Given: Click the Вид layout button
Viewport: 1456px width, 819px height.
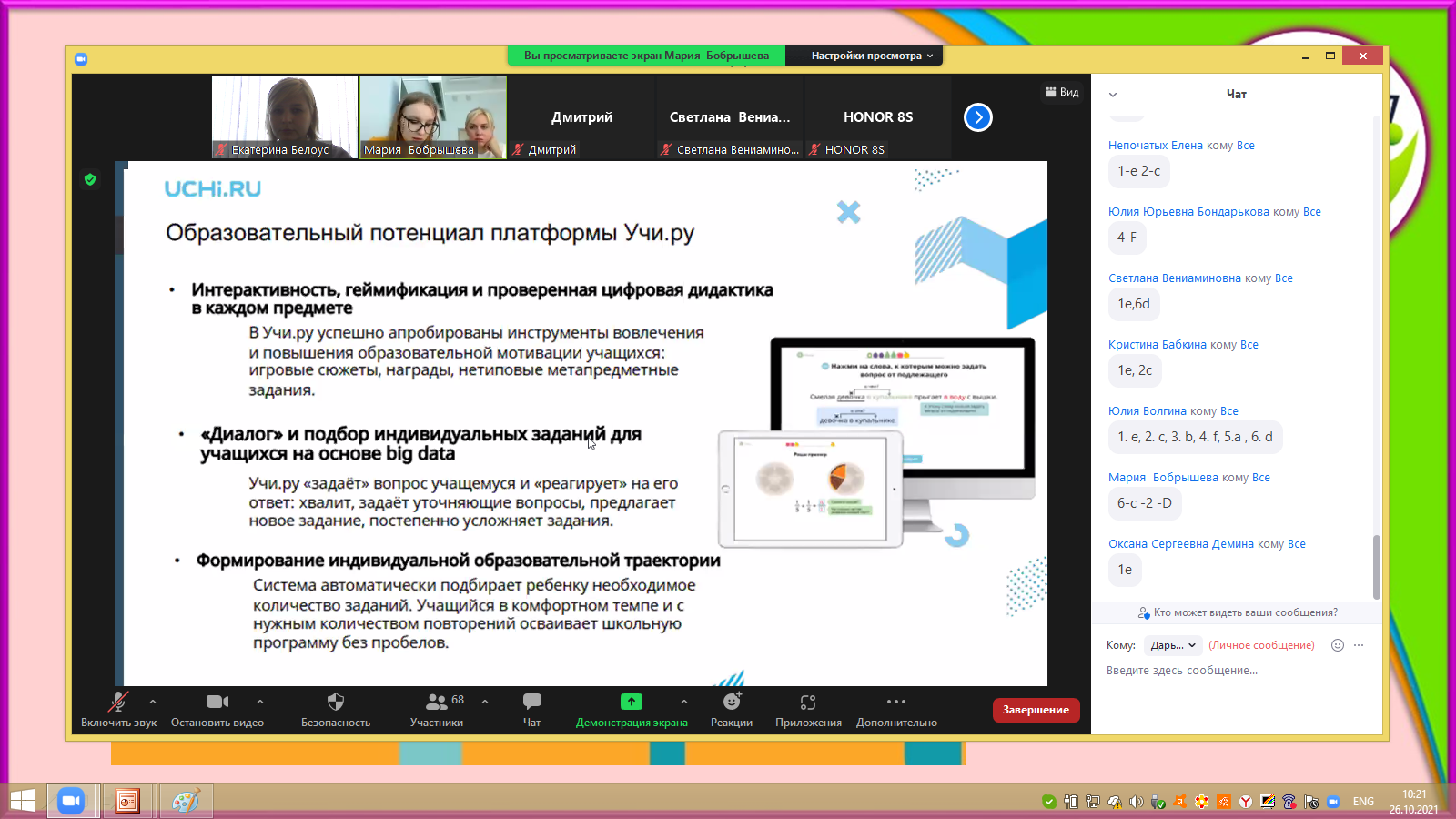Looking at the screenshot, I should (x=1062, y=92).
